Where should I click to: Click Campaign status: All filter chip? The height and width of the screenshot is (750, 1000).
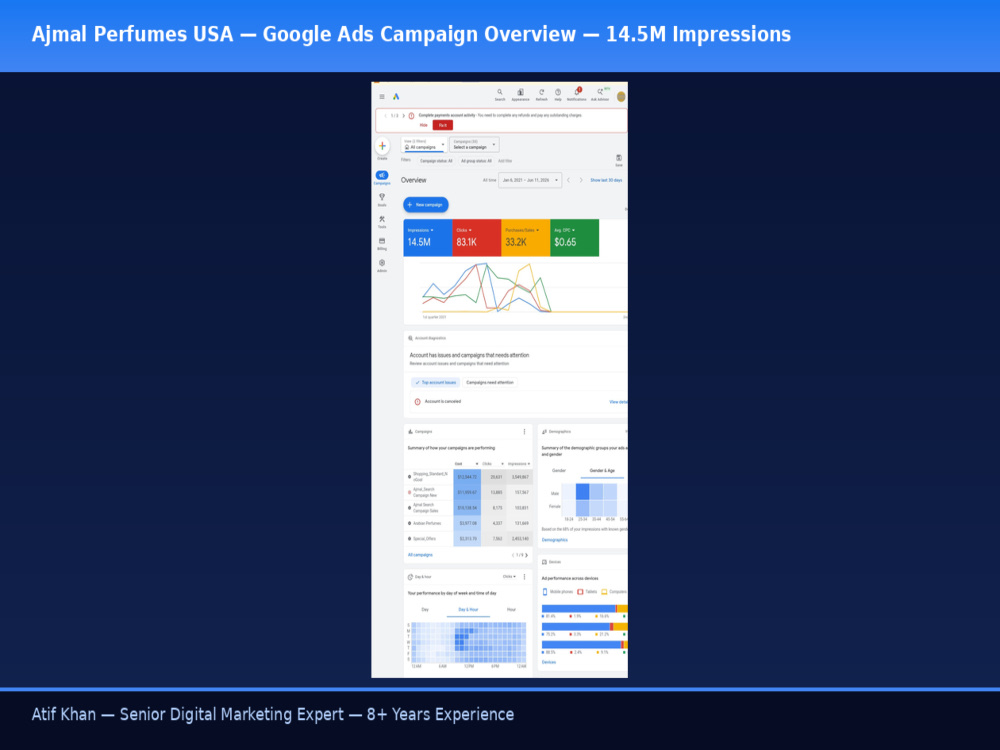[x=436, y=161]
